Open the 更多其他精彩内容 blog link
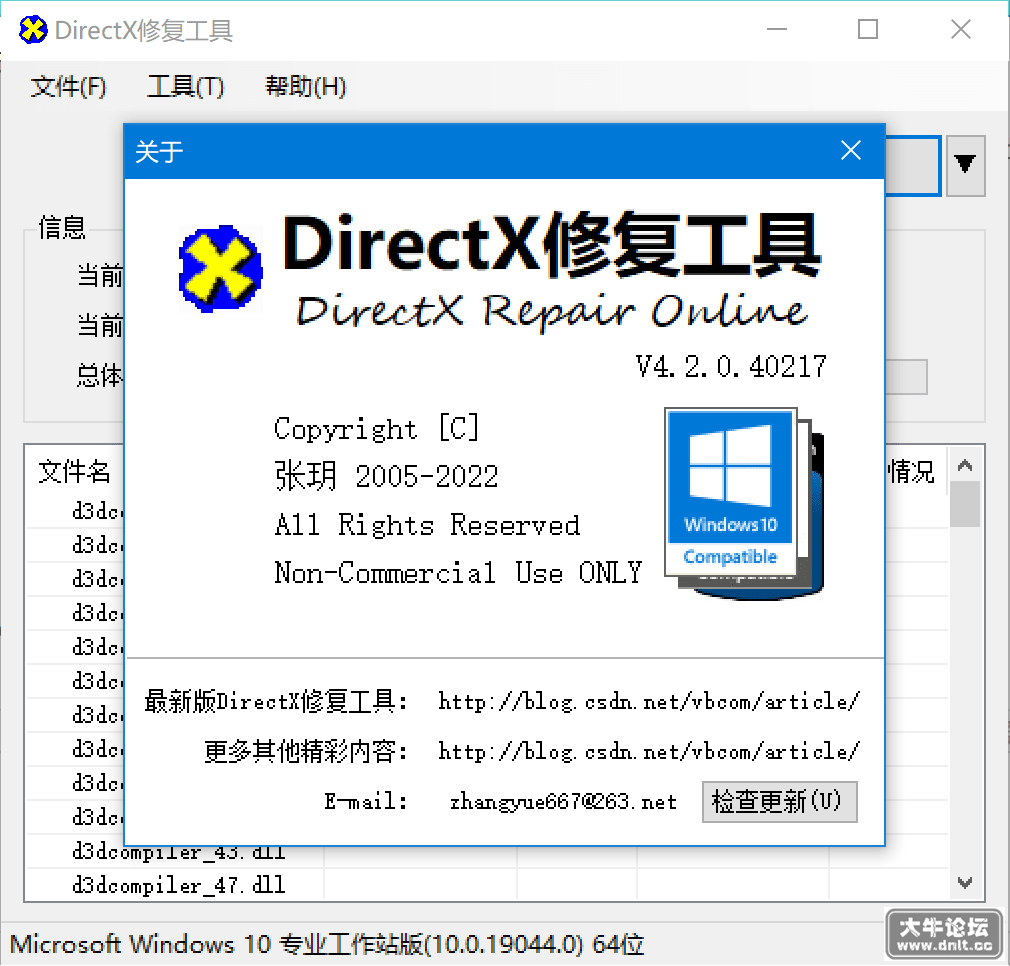Viewport: 1010px width, 966px height. tap(649, 752)
